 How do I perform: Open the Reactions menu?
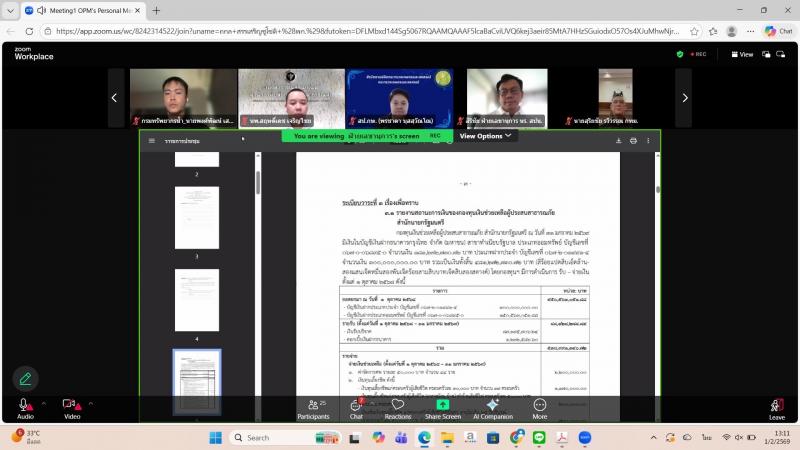(397, 409)
